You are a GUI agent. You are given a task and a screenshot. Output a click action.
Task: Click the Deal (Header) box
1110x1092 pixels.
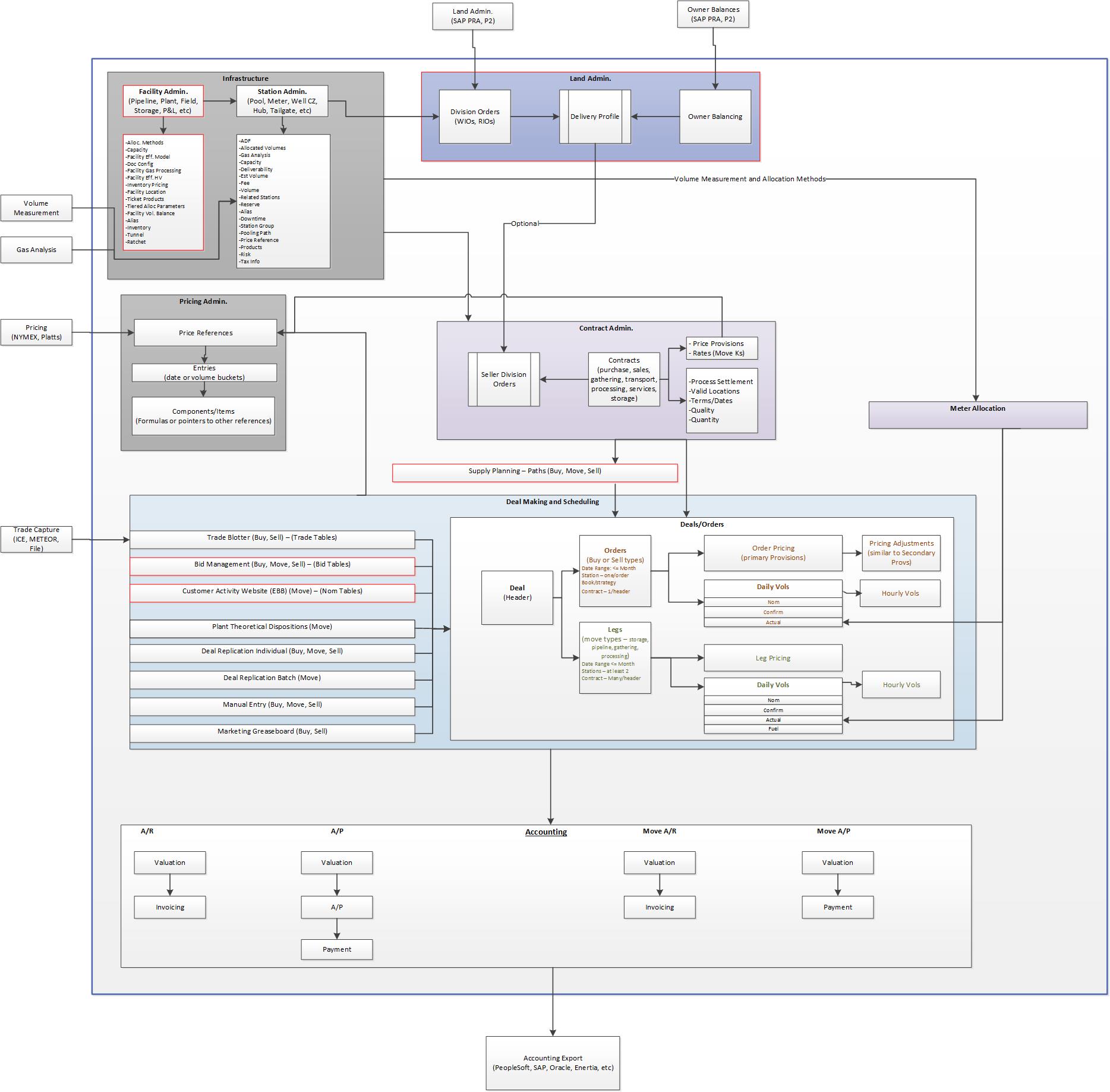pos(517,597)
